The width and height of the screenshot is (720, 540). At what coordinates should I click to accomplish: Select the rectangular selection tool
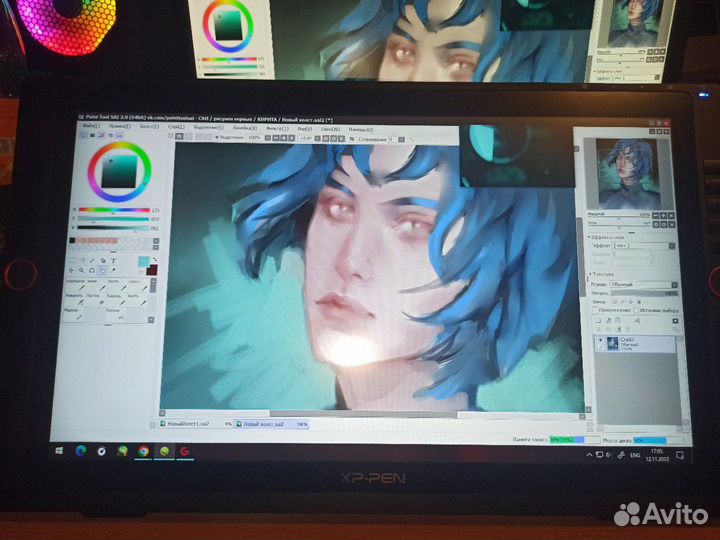click(73, 261)
